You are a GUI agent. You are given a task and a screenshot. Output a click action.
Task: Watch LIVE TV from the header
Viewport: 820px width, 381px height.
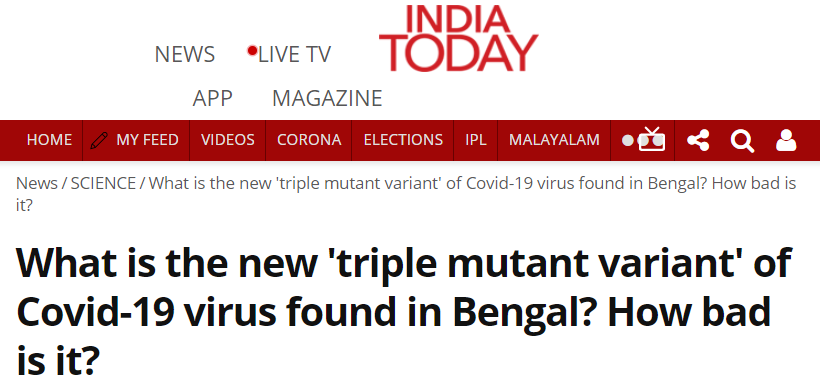coord(294,54)
